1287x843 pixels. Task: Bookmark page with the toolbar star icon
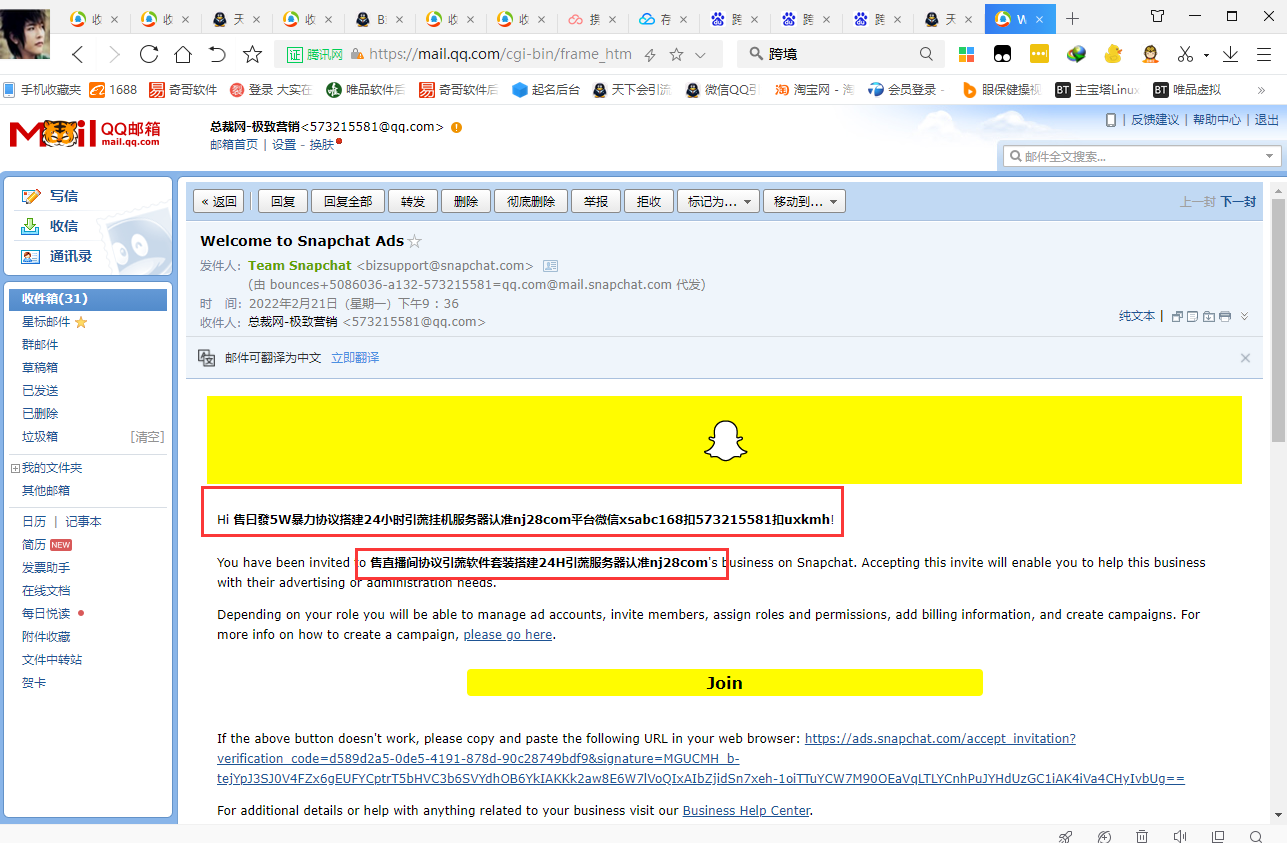pos(253,54)
